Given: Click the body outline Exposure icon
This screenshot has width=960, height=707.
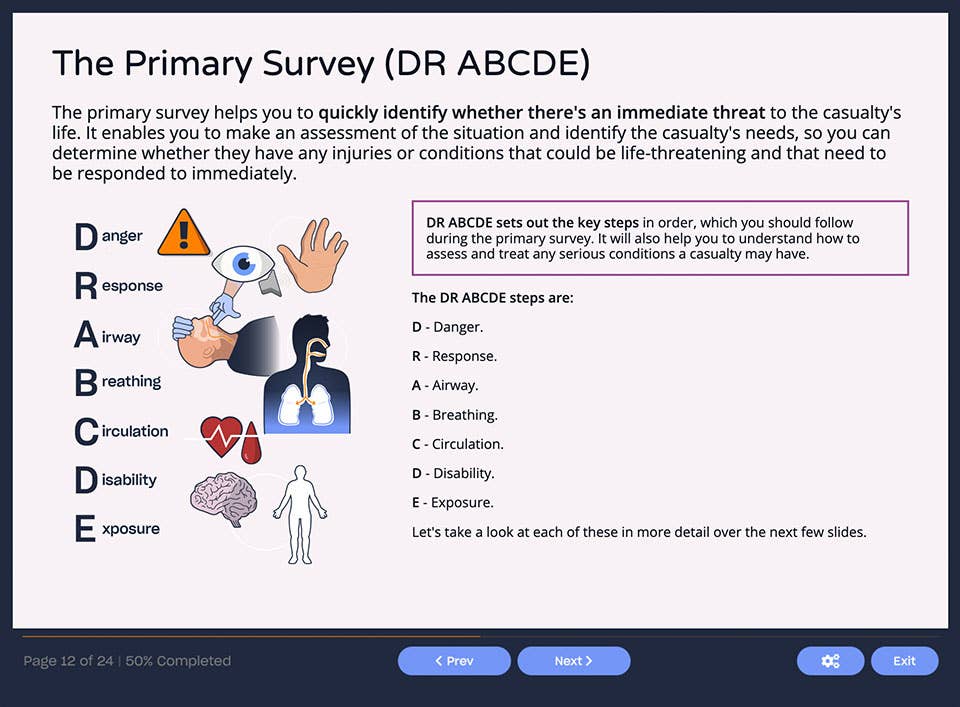Looking at the screenshot, I should coord(300,515).
